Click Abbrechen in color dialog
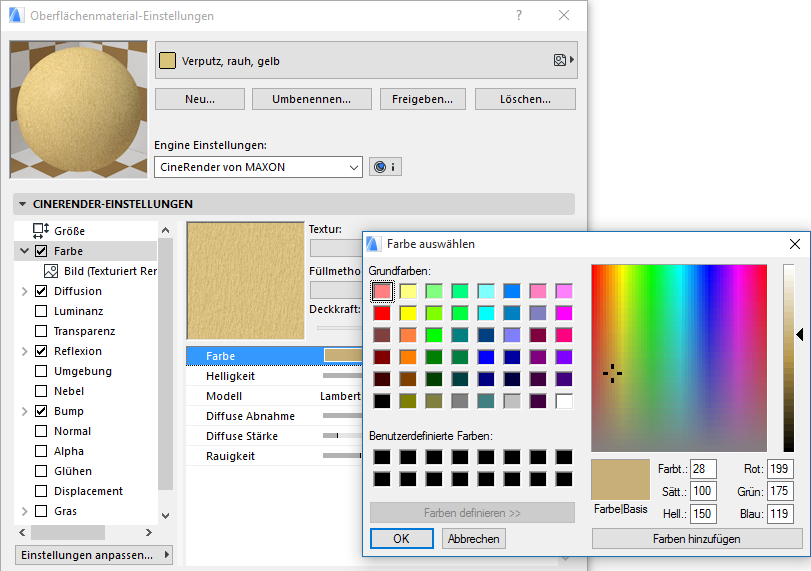Image resolution: width=811 pixels, height=571 pixels. [474, 538]
